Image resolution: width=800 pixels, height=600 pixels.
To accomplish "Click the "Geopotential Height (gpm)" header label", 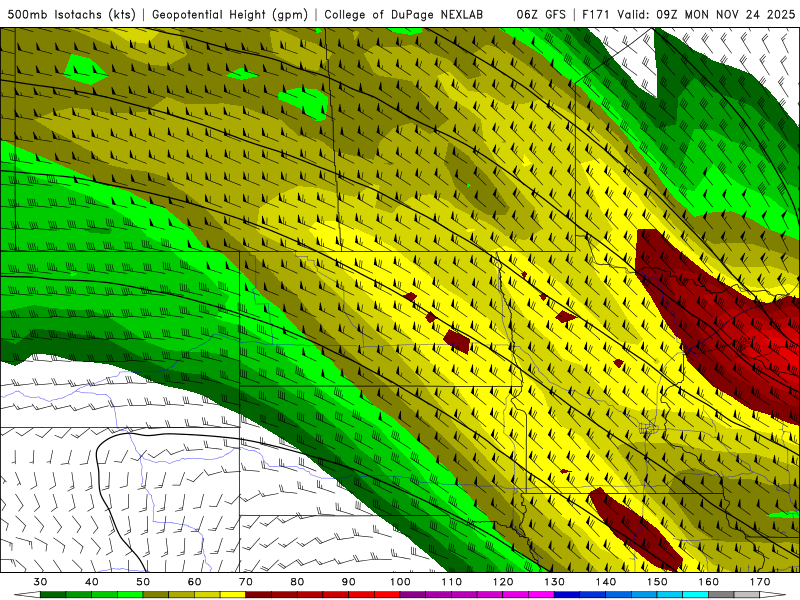I will click(230, 14).
